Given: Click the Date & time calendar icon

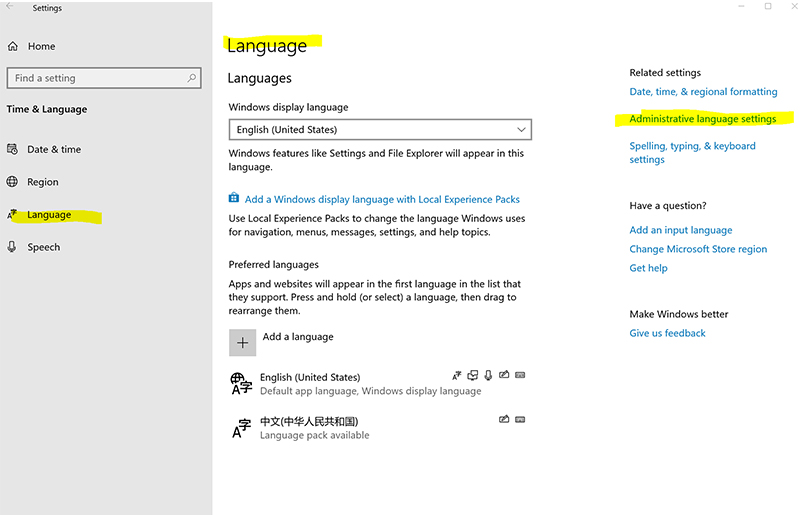Looking at the screenshot, I should (12, 150).
